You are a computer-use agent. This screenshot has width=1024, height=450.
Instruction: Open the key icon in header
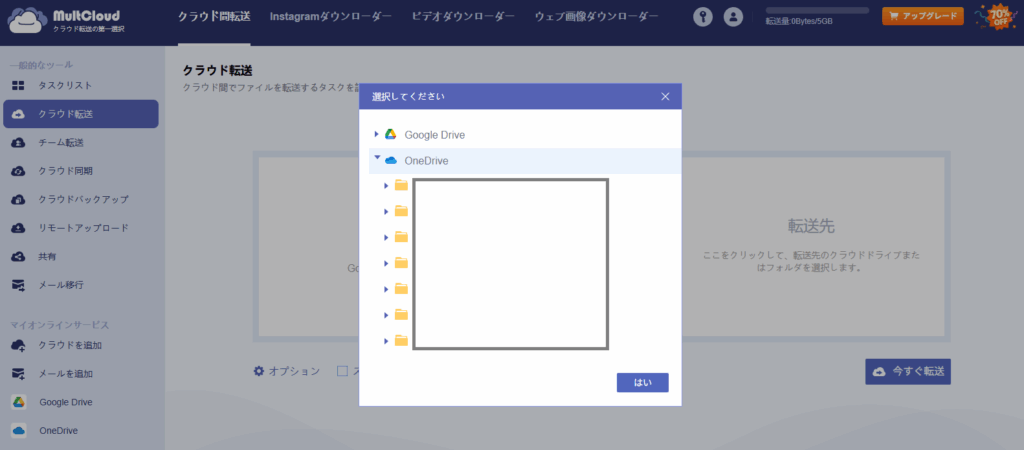(703, 17)
